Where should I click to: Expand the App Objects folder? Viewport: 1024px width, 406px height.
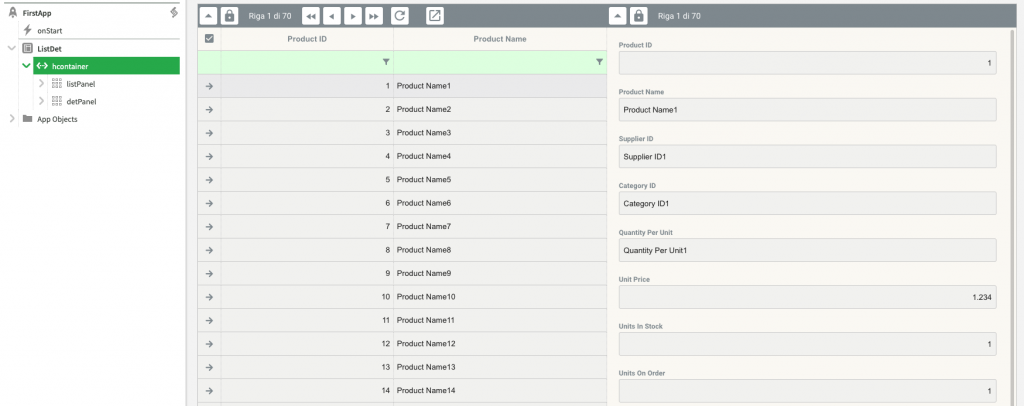pos(11,119)
